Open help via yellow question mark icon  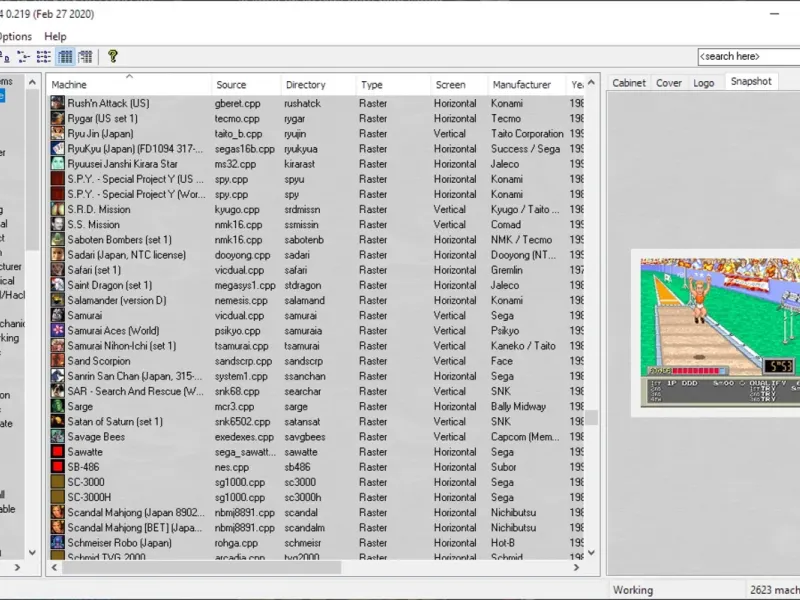113,56
